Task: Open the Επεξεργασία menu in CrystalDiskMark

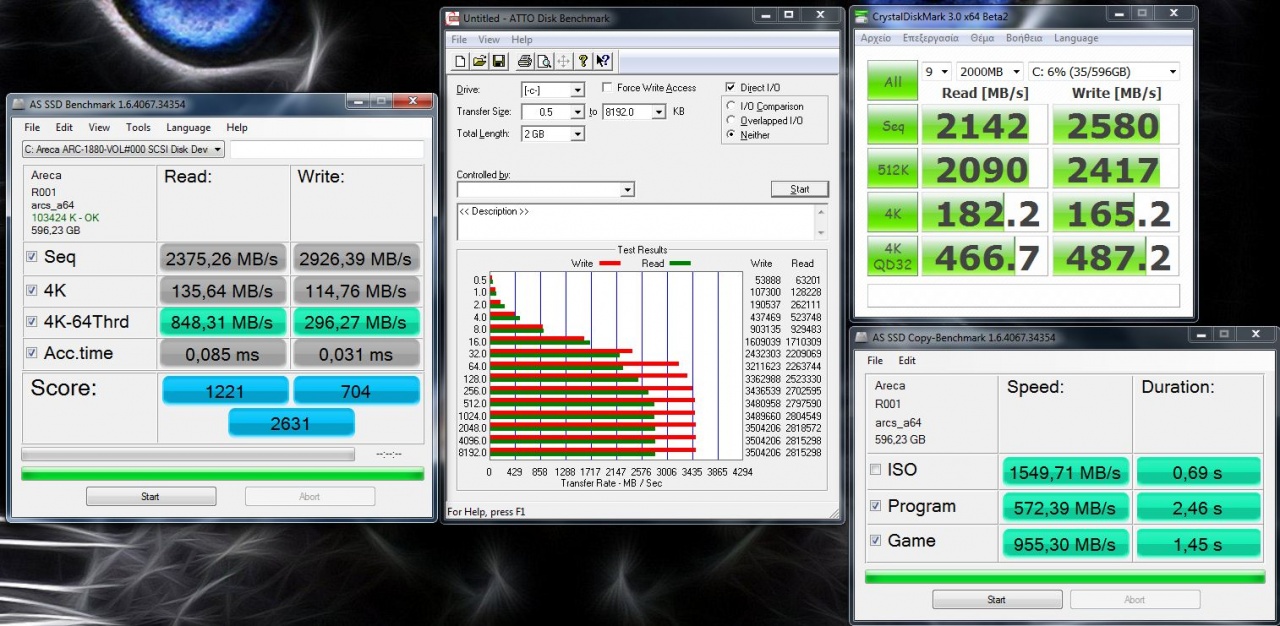Action: point(930,38)
